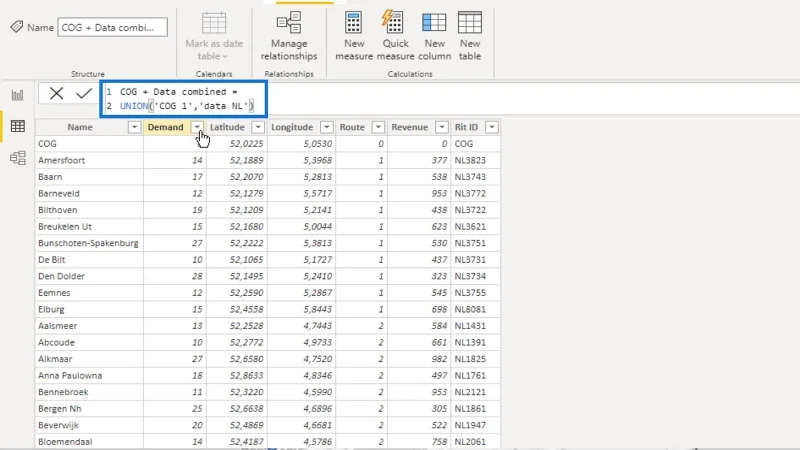The image size is (800, 450).
Task: Click the Bunschoten-Spakenburg name cell
Action: (x=89, y=243)
